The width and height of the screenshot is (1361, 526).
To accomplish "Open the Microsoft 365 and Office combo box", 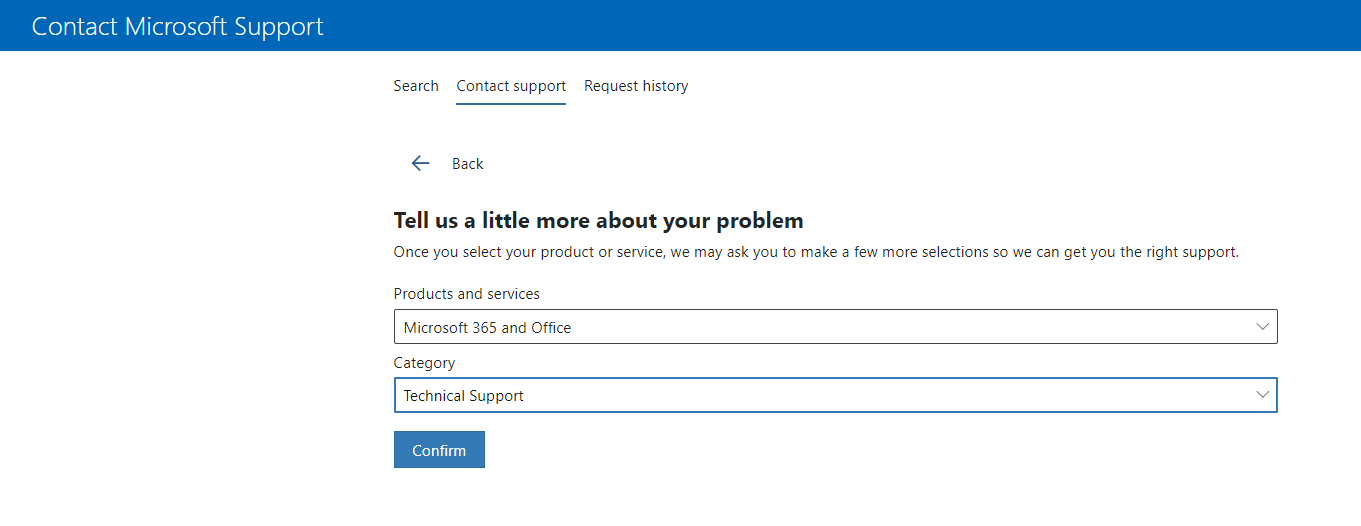I will (835, 327).
